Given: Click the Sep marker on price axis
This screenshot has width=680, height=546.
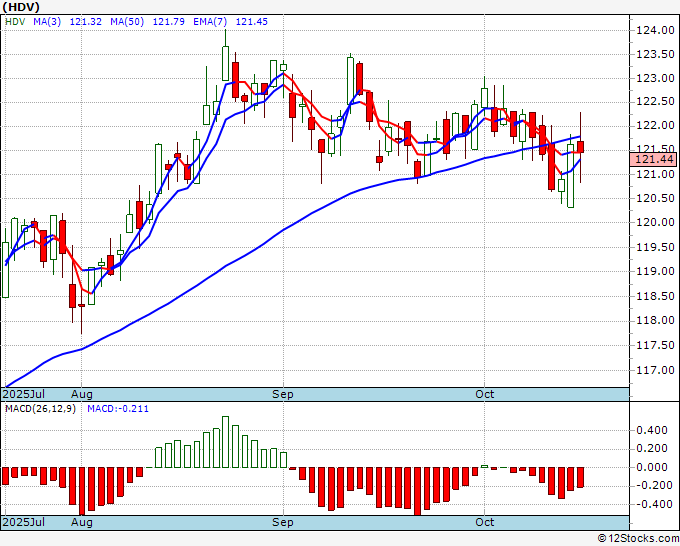Looking at the screenshot, I should (284, 395).
